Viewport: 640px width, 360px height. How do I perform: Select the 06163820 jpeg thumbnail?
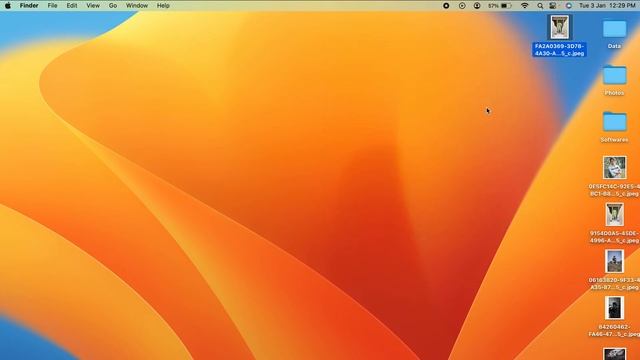[x=615, y=261]
